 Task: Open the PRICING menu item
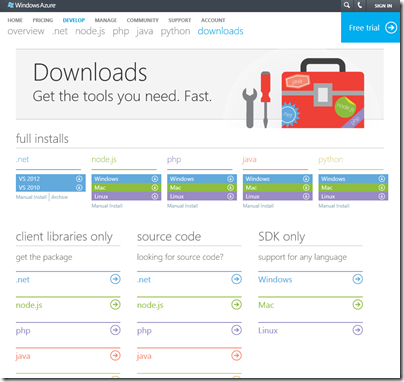(x=43, y=20)
